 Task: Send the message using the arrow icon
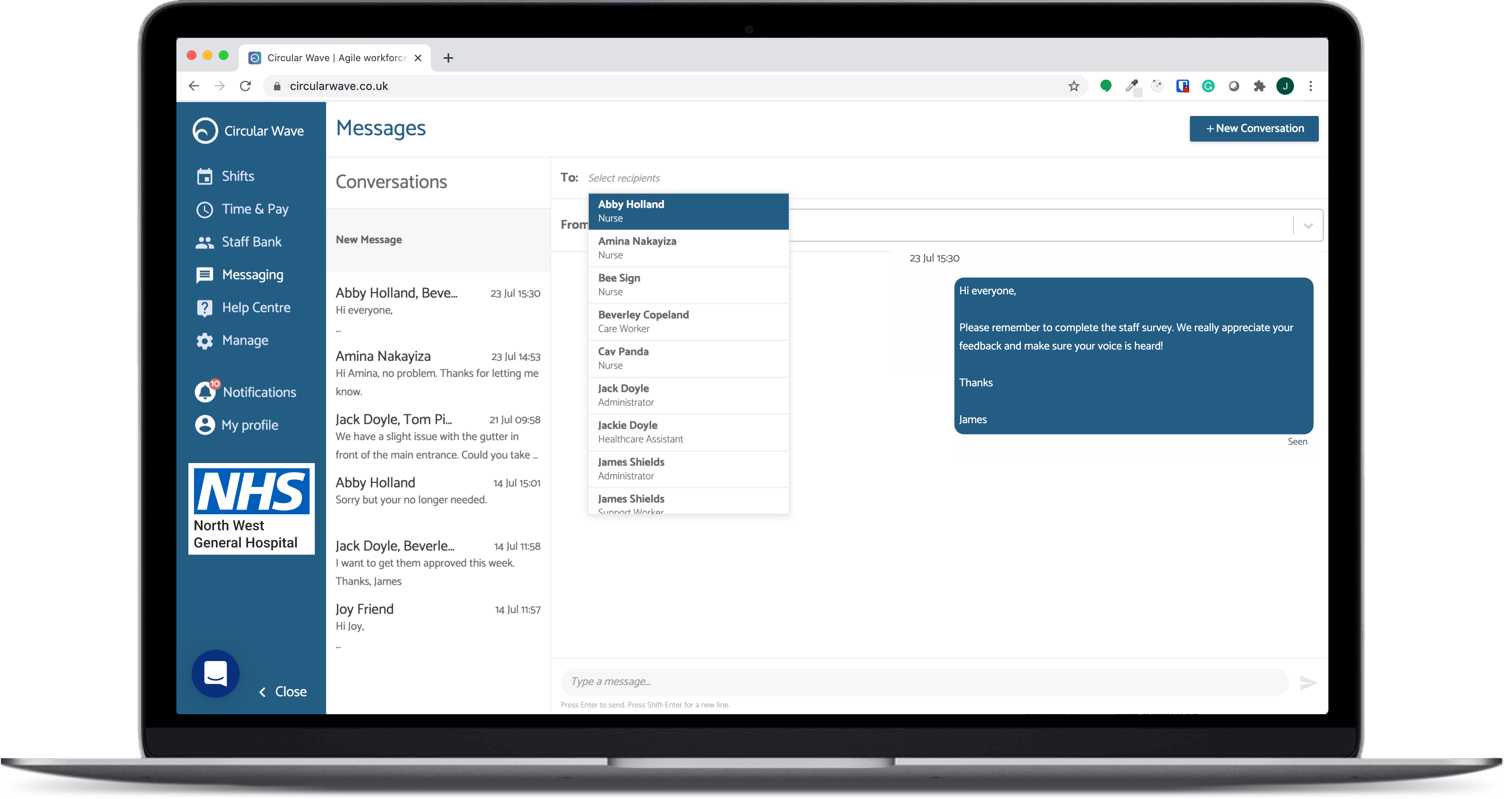(x=1308, y=682)
